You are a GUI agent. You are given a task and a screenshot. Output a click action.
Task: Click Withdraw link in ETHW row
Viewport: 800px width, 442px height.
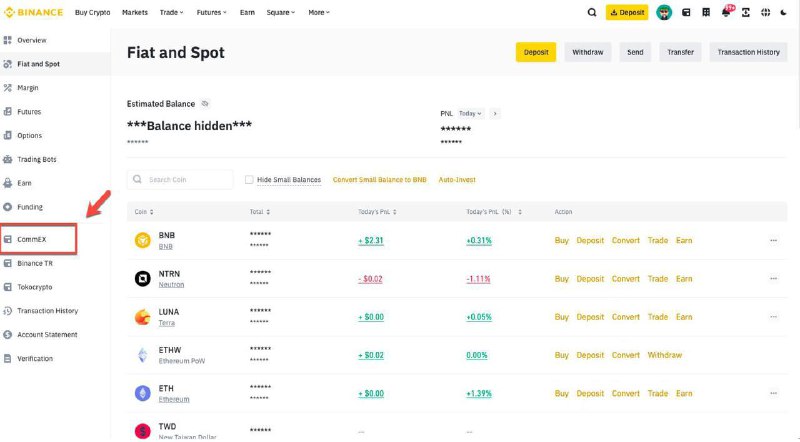[x=665, y=355]
